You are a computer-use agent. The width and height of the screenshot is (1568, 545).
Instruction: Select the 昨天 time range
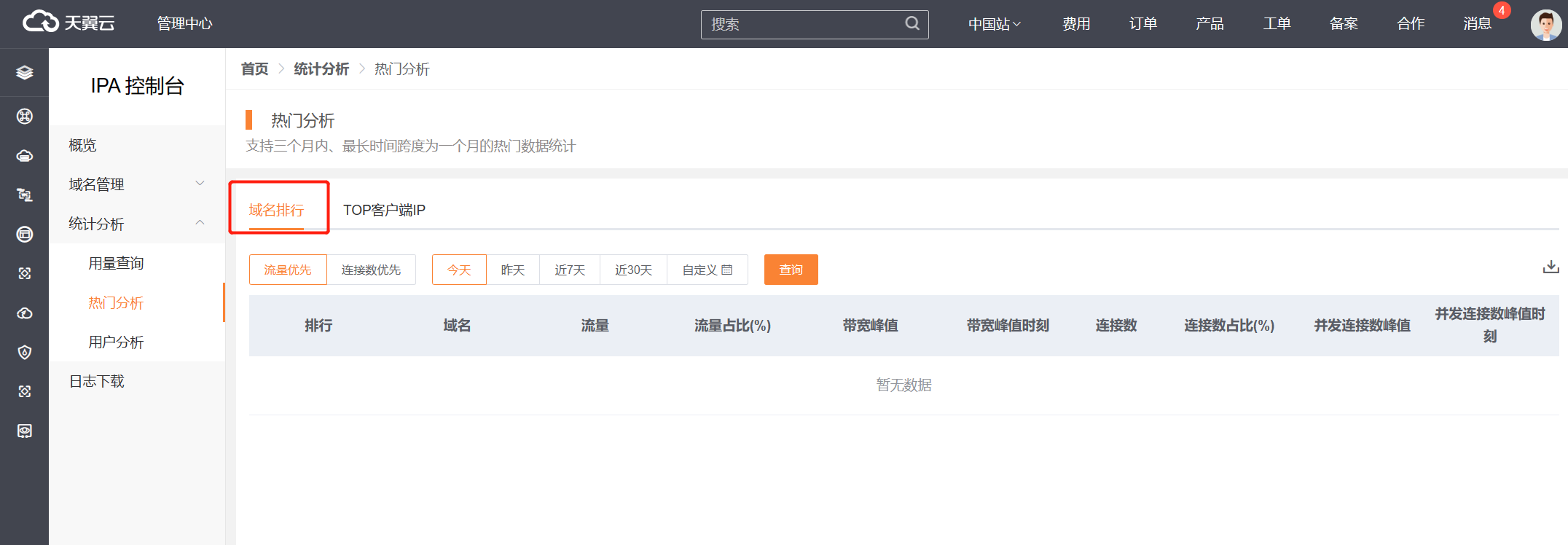click(513, 270)
